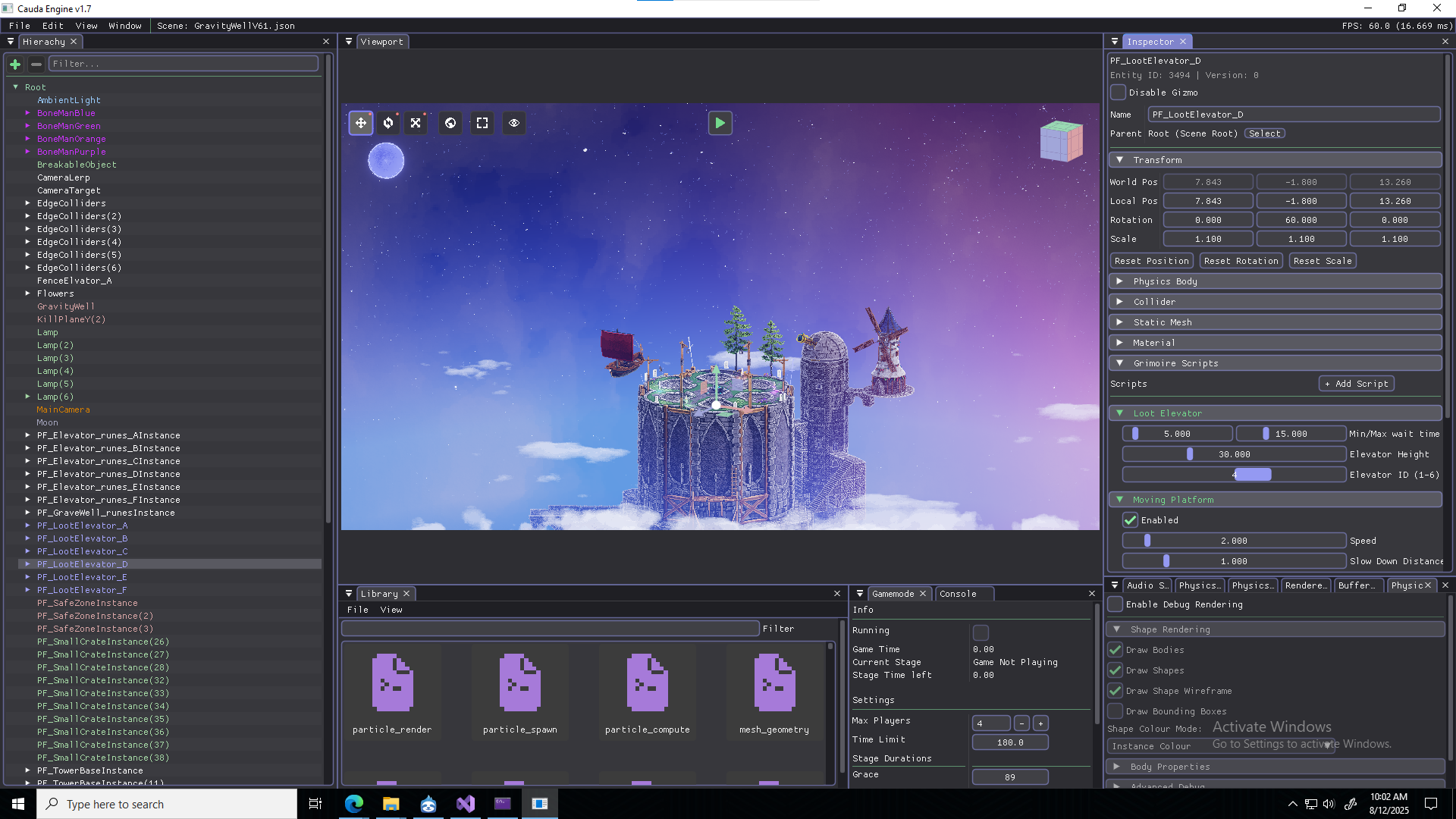This screenshot has width=1456, height=819.
Task: Click the Add Script button
Action: [1356, 384]
